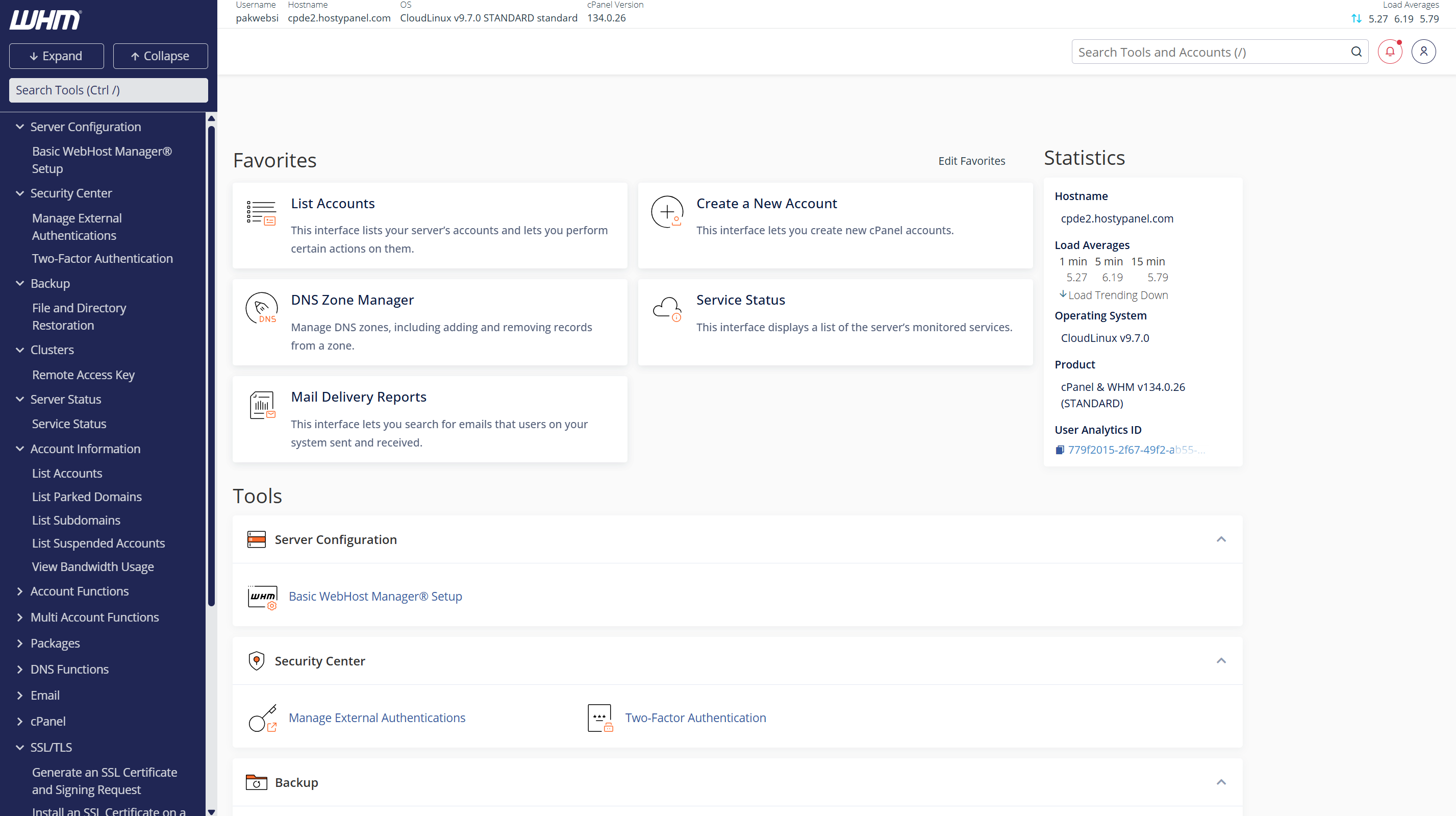Click the WHM logo
Image resolution: width=1456 pixels, height=816 pixels.
click(46, 20)
